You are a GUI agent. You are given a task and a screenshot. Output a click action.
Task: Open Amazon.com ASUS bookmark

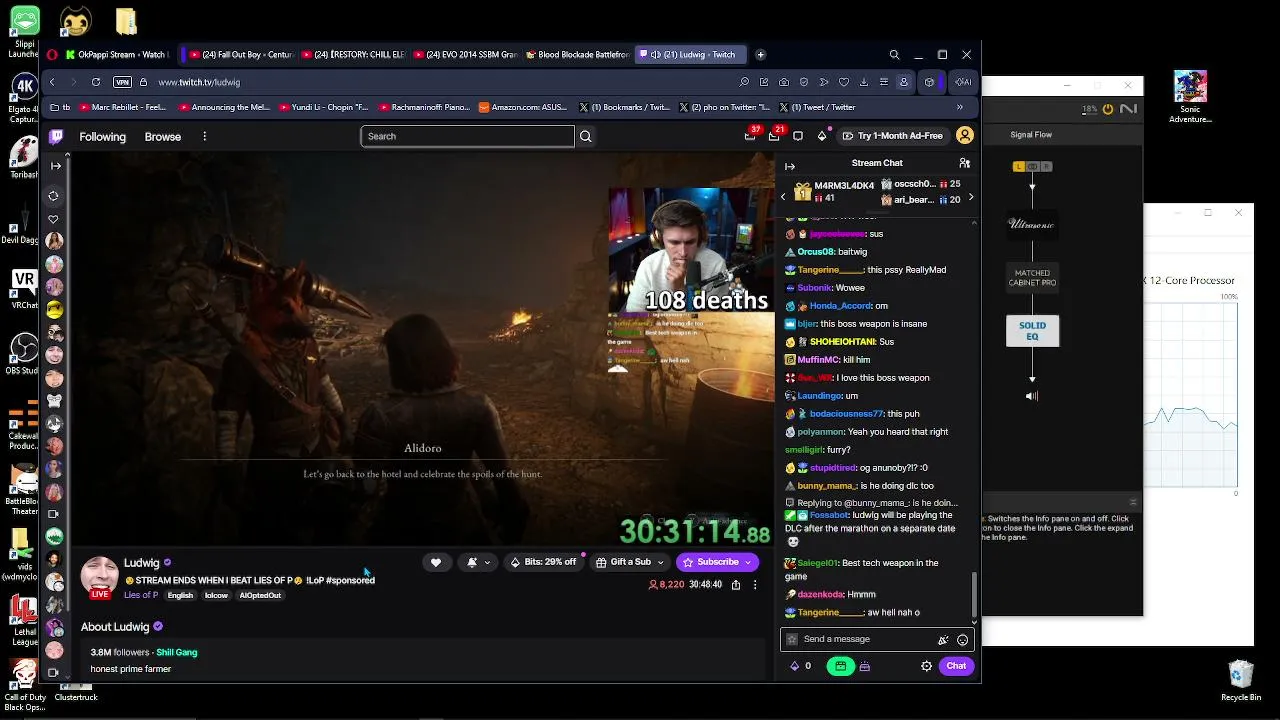pyautogui.click(x=523, y=107)
